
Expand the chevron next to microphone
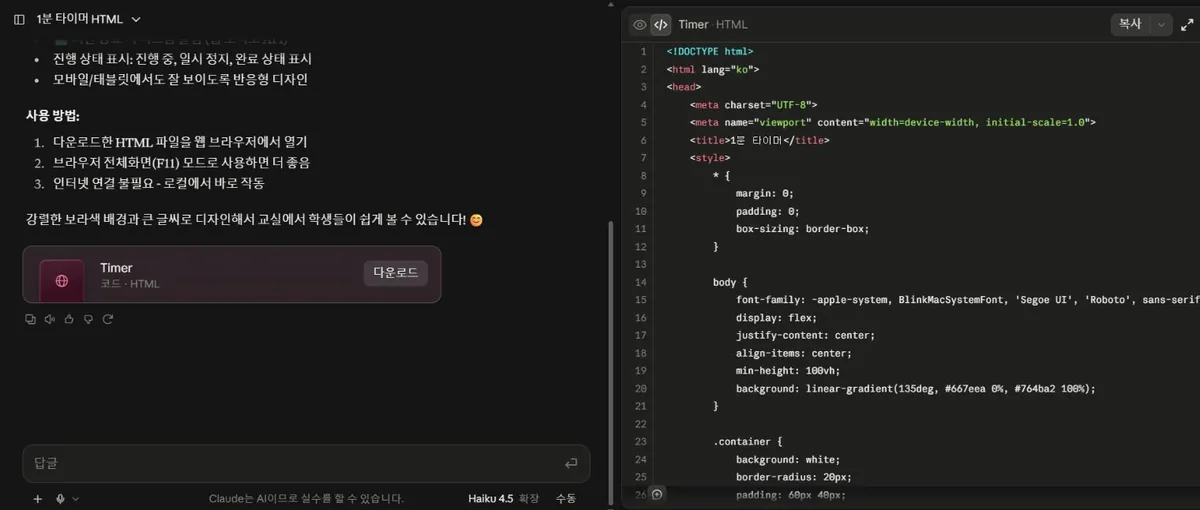point(76,498)
